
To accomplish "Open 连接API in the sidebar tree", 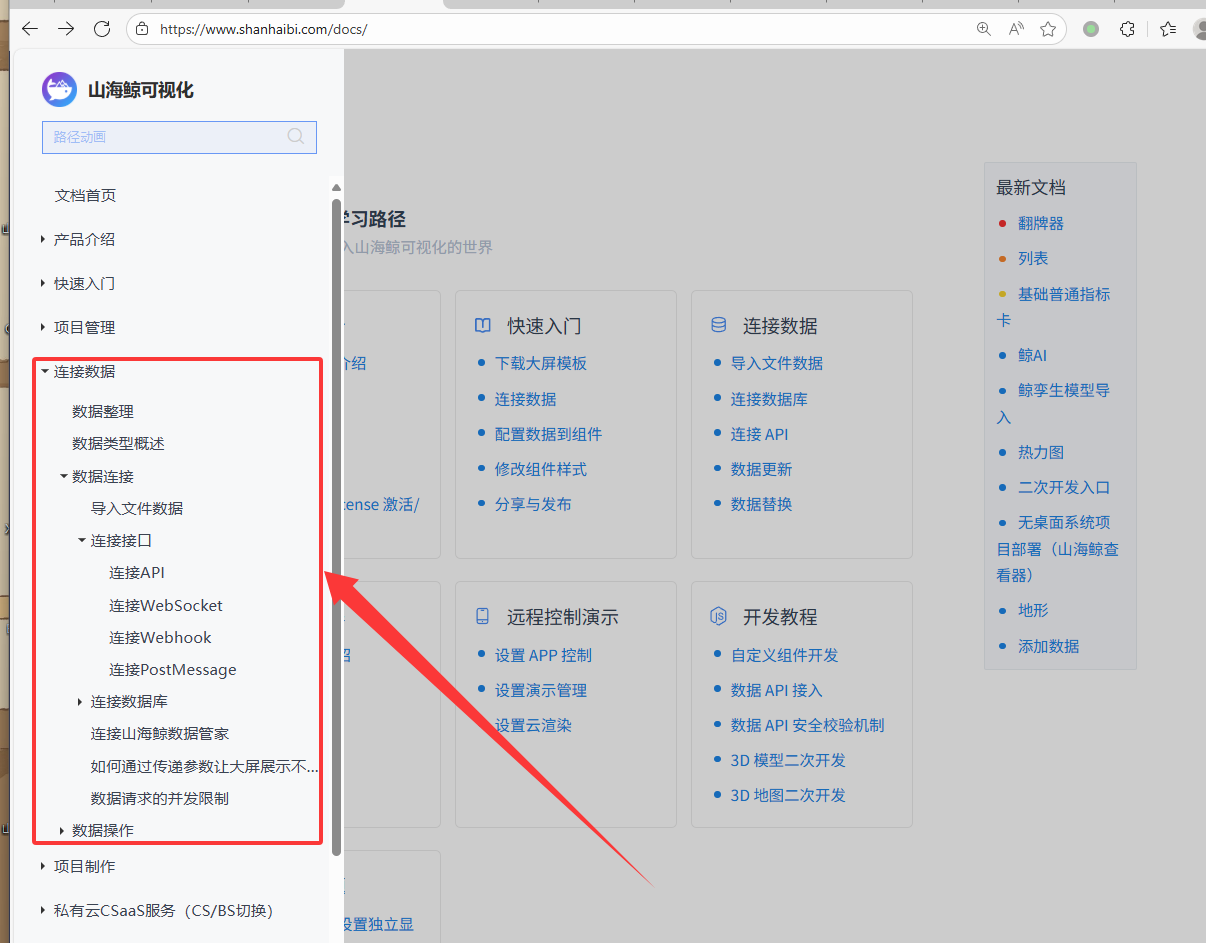I will pyautogui.click(x=137, y=572).
